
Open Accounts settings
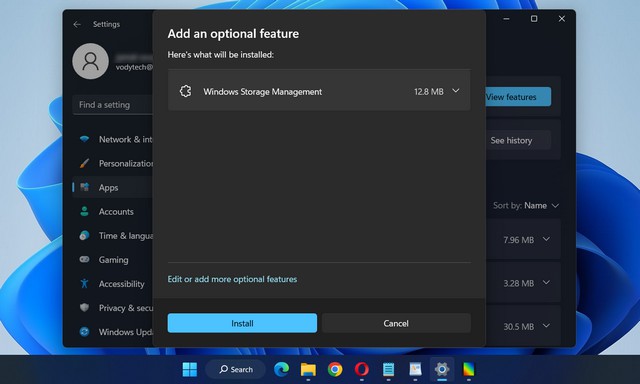pos(113,211)
